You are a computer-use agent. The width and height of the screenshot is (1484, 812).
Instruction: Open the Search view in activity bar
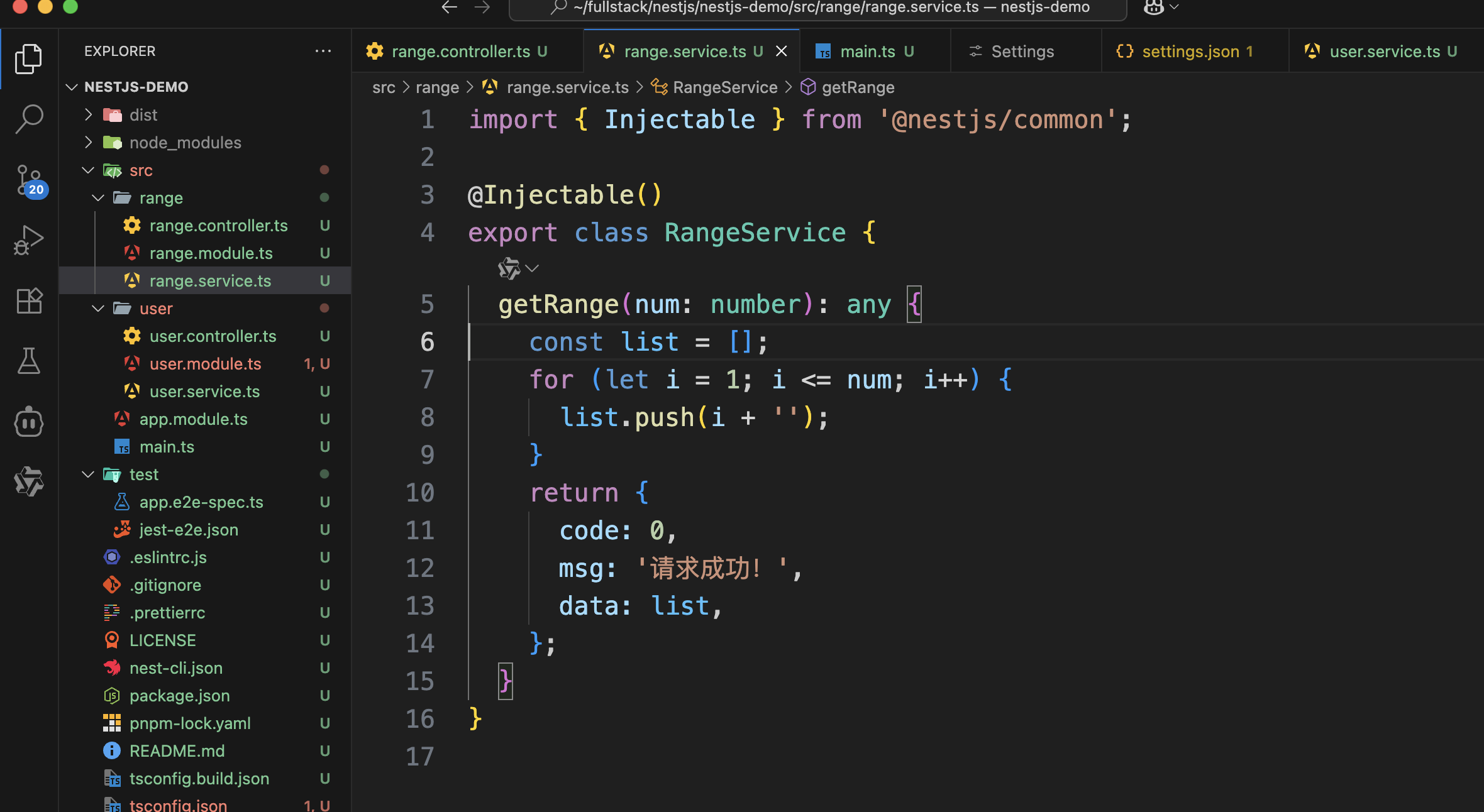pyautogui.click(x=29, y=118)
